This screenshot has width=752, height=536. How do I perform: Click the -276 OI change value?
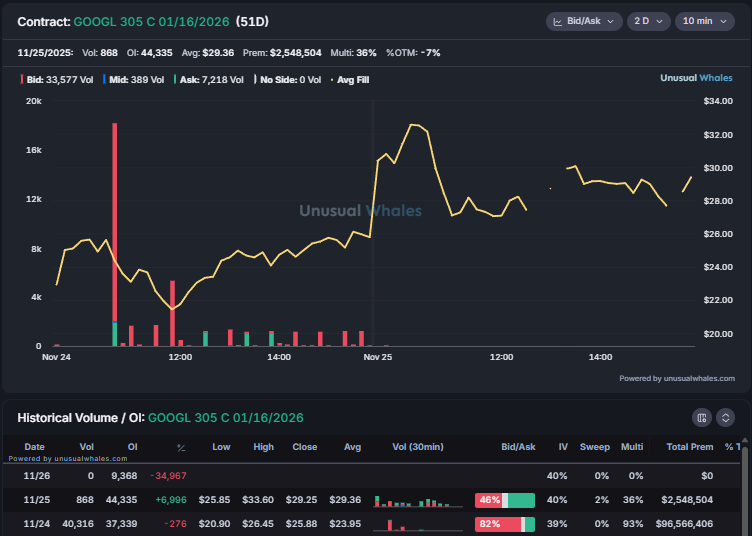click(x=175, y=524)
